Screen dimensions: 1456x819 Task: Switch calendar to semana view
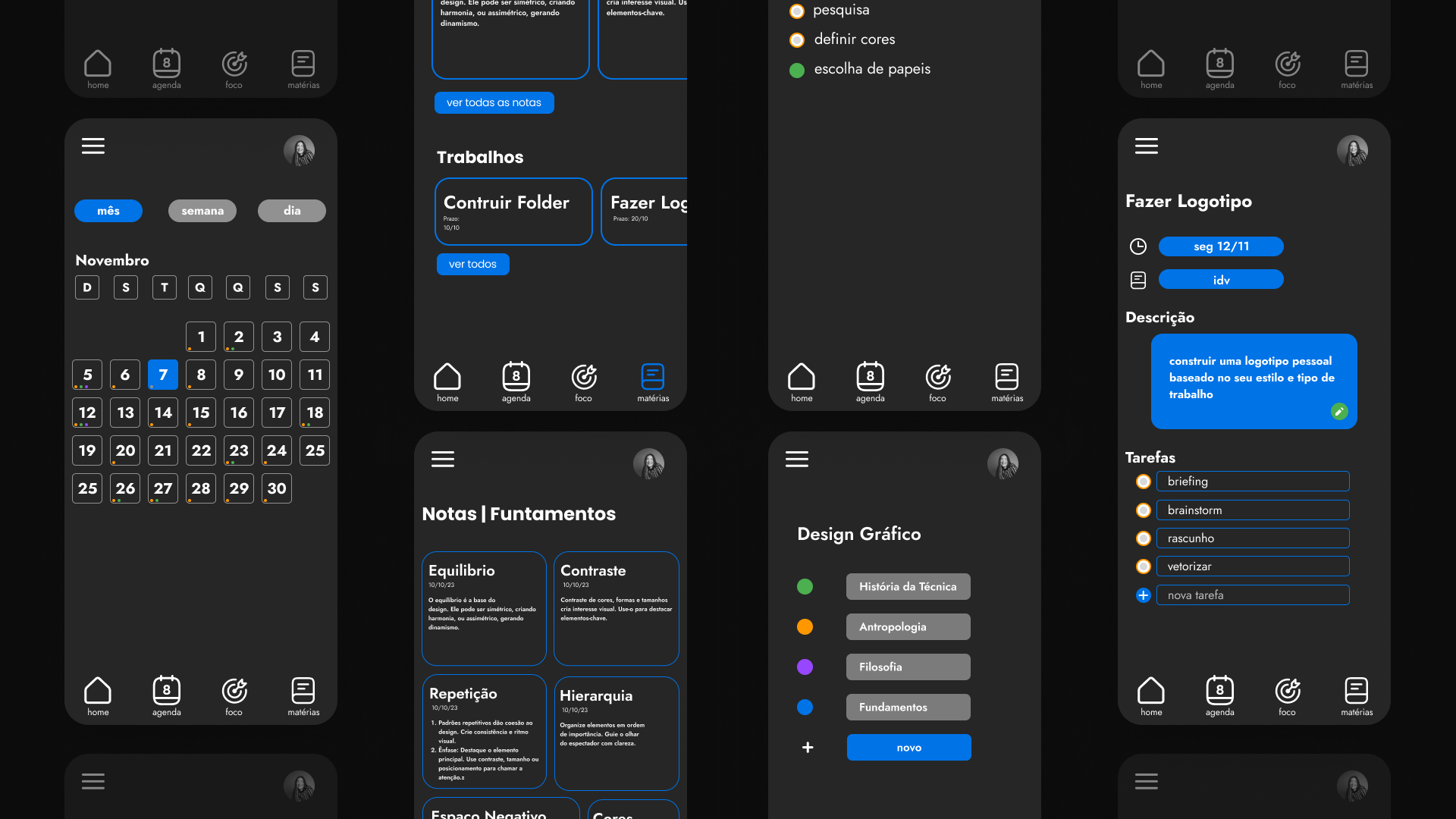coord(202,211)
